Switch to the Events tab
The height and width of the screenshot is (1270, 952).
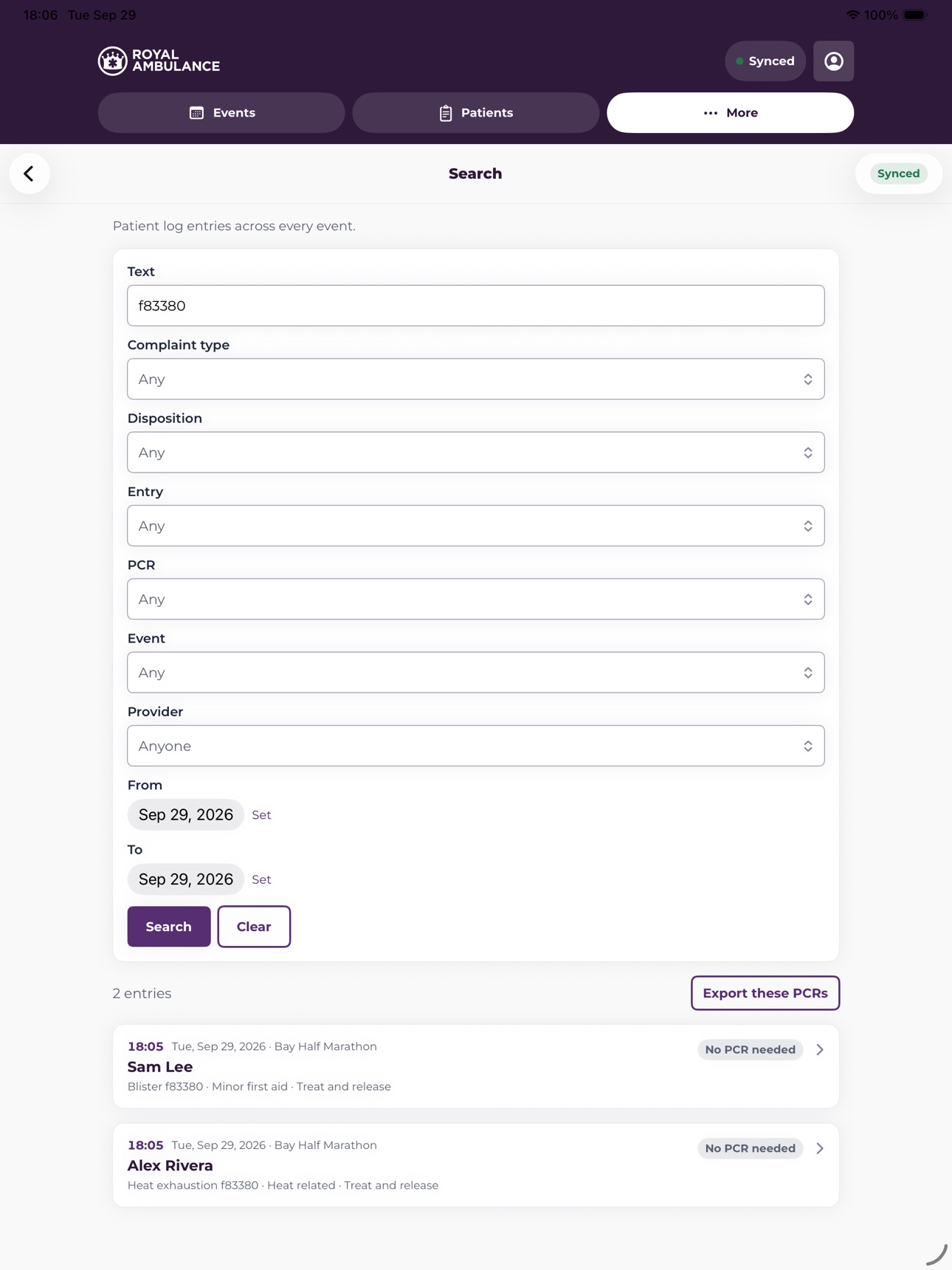(x=221, y=113)
